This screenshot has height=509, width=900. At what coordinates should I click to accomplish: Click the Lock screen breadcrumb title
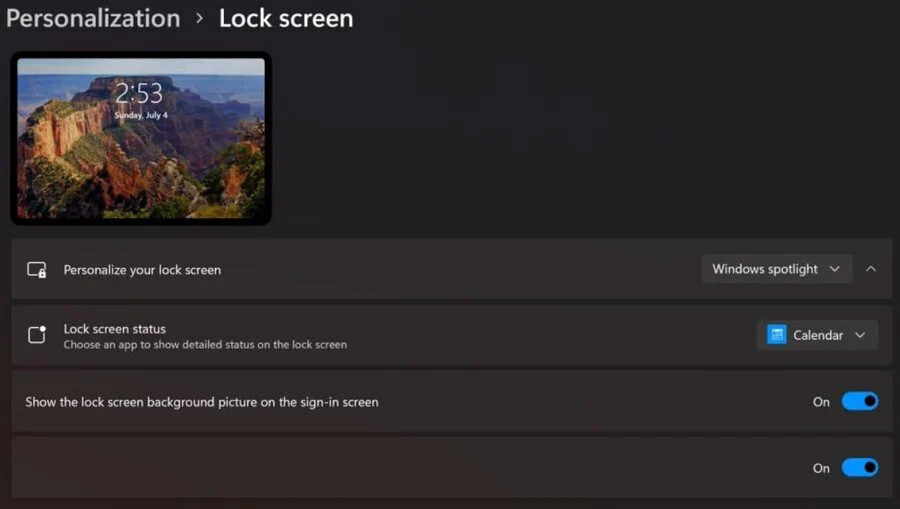(286, 18)
